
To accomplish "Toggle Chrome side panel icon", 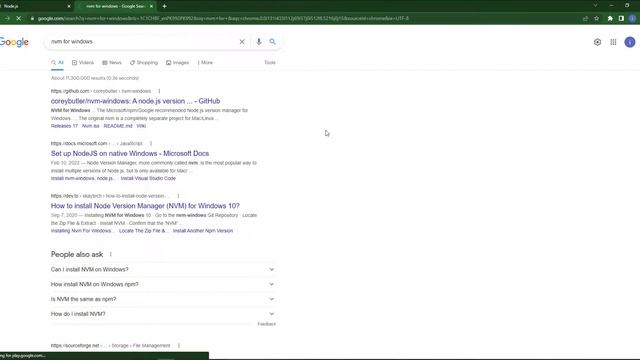I will [x=621, y=18].
